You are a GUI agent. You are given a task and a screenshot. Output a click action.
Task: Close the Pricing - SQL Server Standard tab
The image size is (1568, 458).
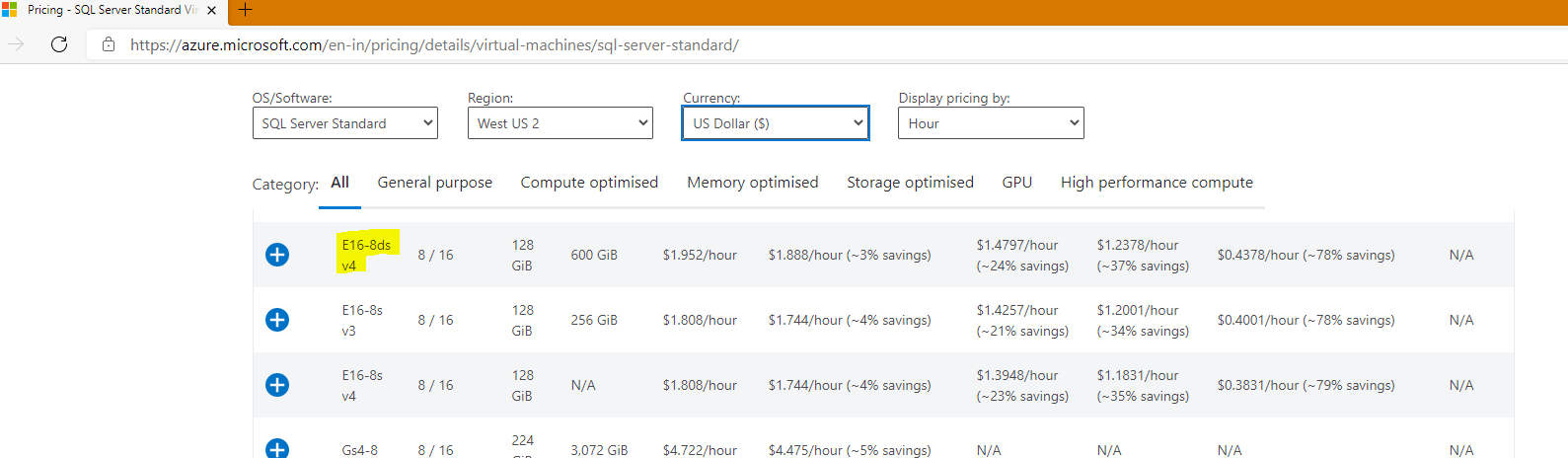pyautogui.click(x=211, y=10)
